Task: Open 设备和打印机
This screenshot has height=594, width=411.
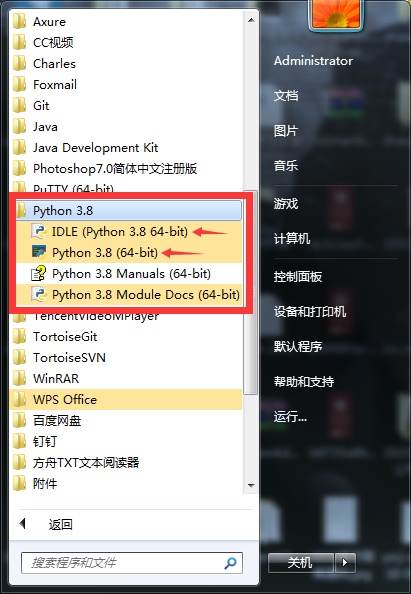Action: (x=310, y=311)
